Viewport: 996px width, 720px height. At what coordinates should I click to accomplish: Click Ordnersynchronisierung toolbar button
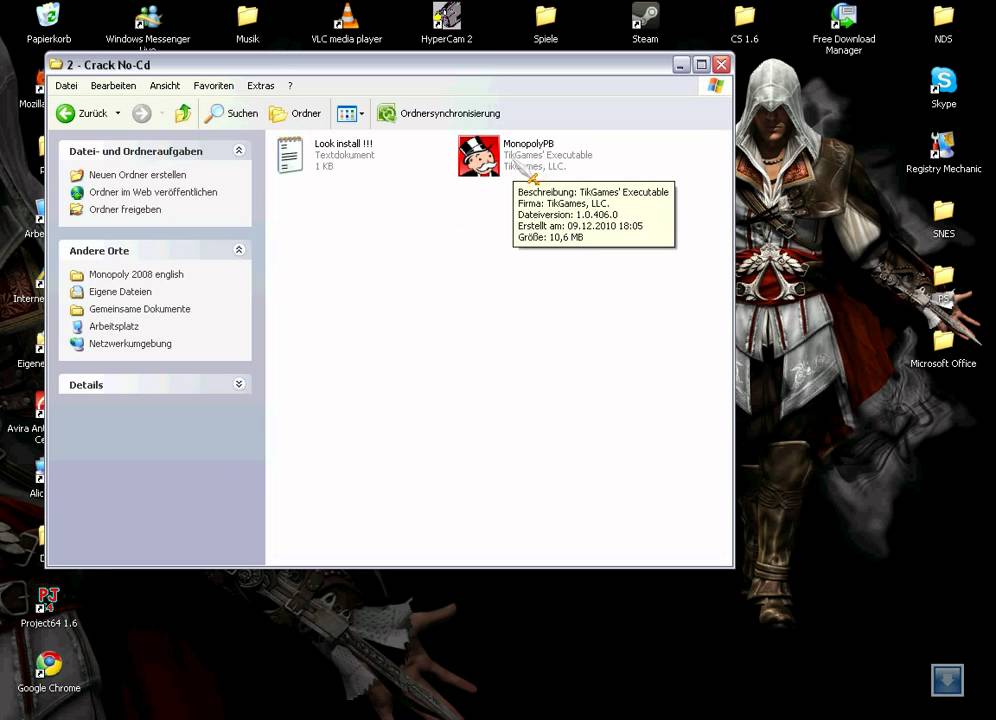(438, 114)
